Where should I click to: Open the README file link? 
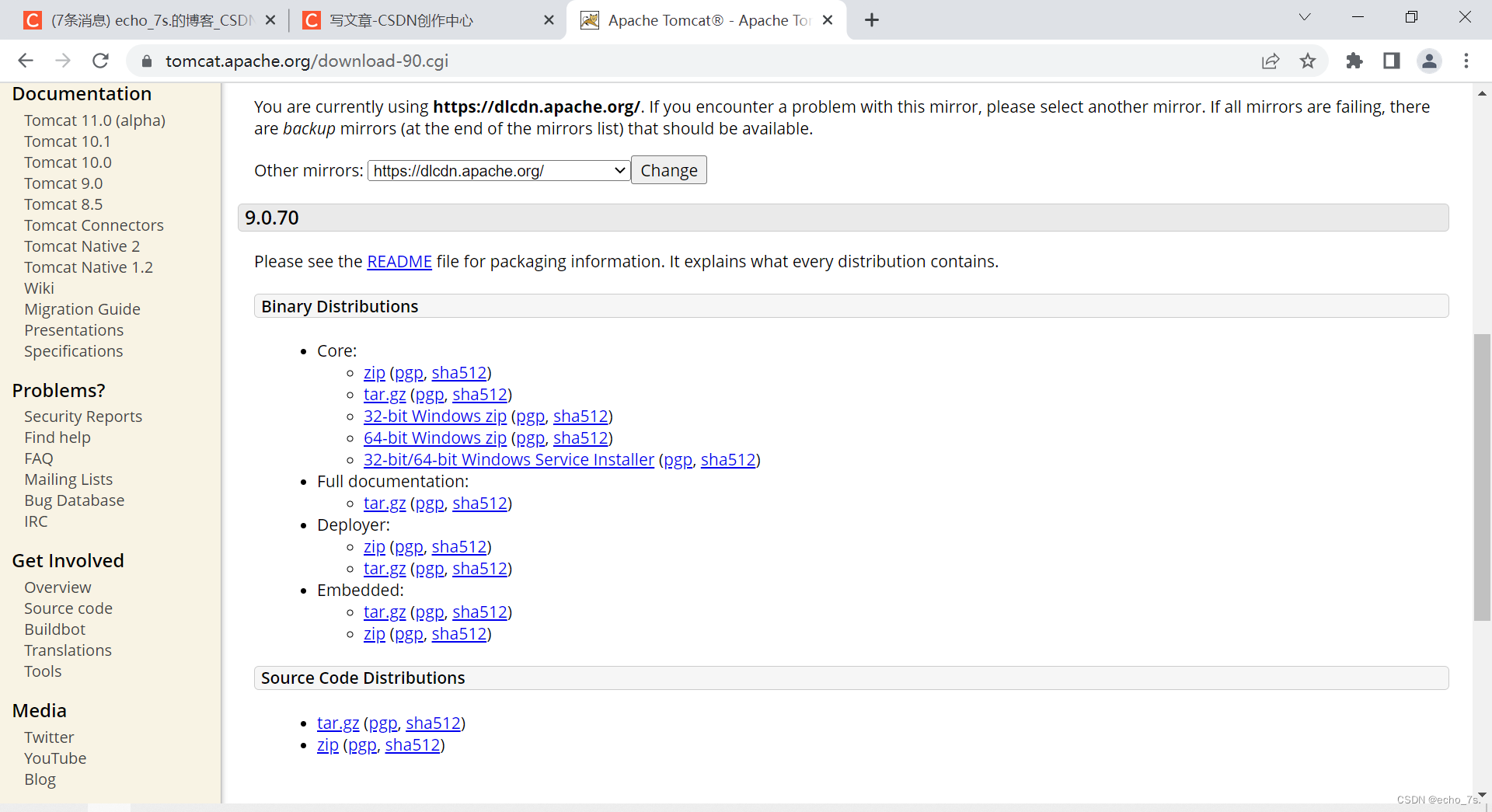399,262
